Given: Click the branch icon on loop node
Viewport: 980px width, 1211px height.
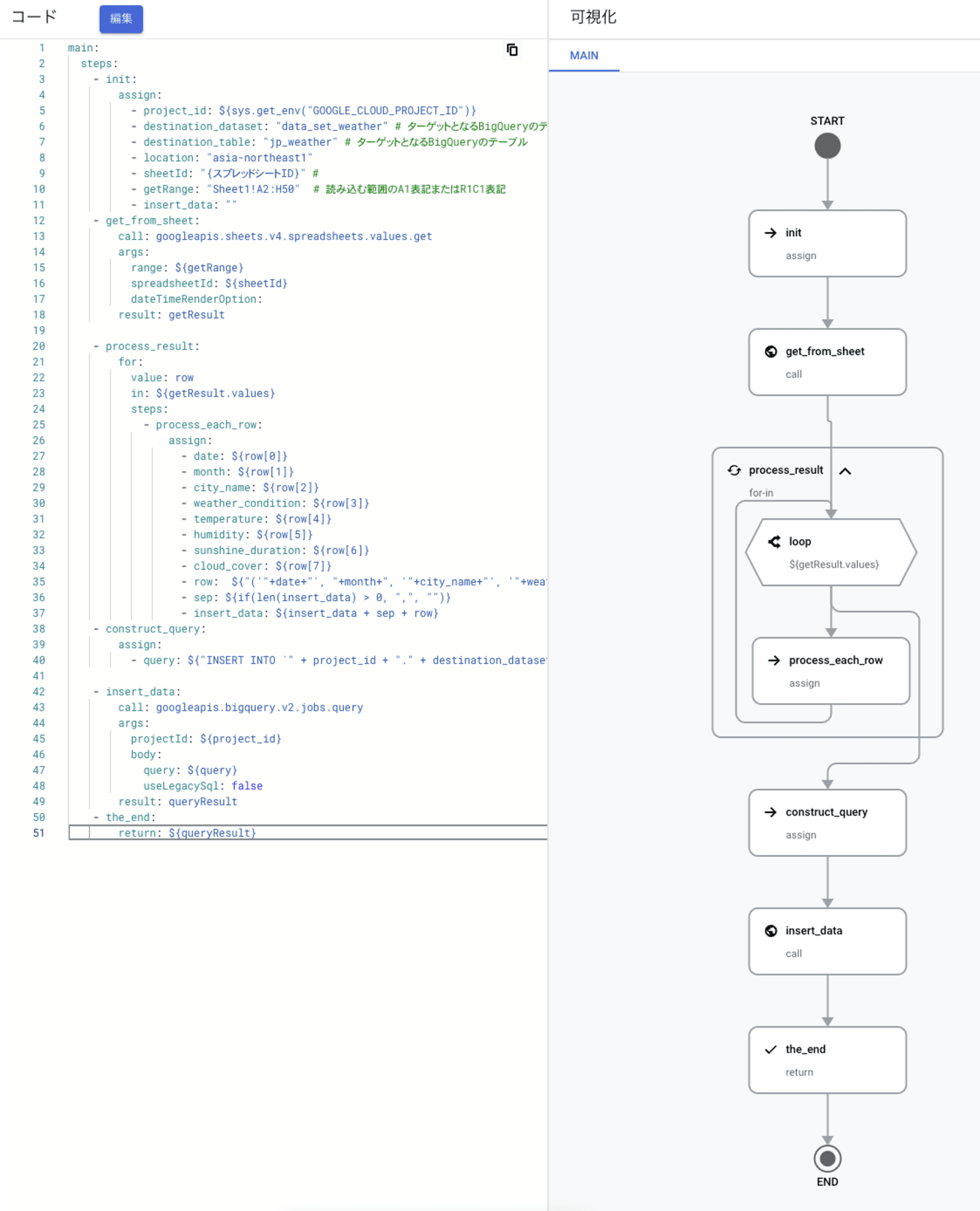Looking at the screenshot, I should [x=774, y=541].
